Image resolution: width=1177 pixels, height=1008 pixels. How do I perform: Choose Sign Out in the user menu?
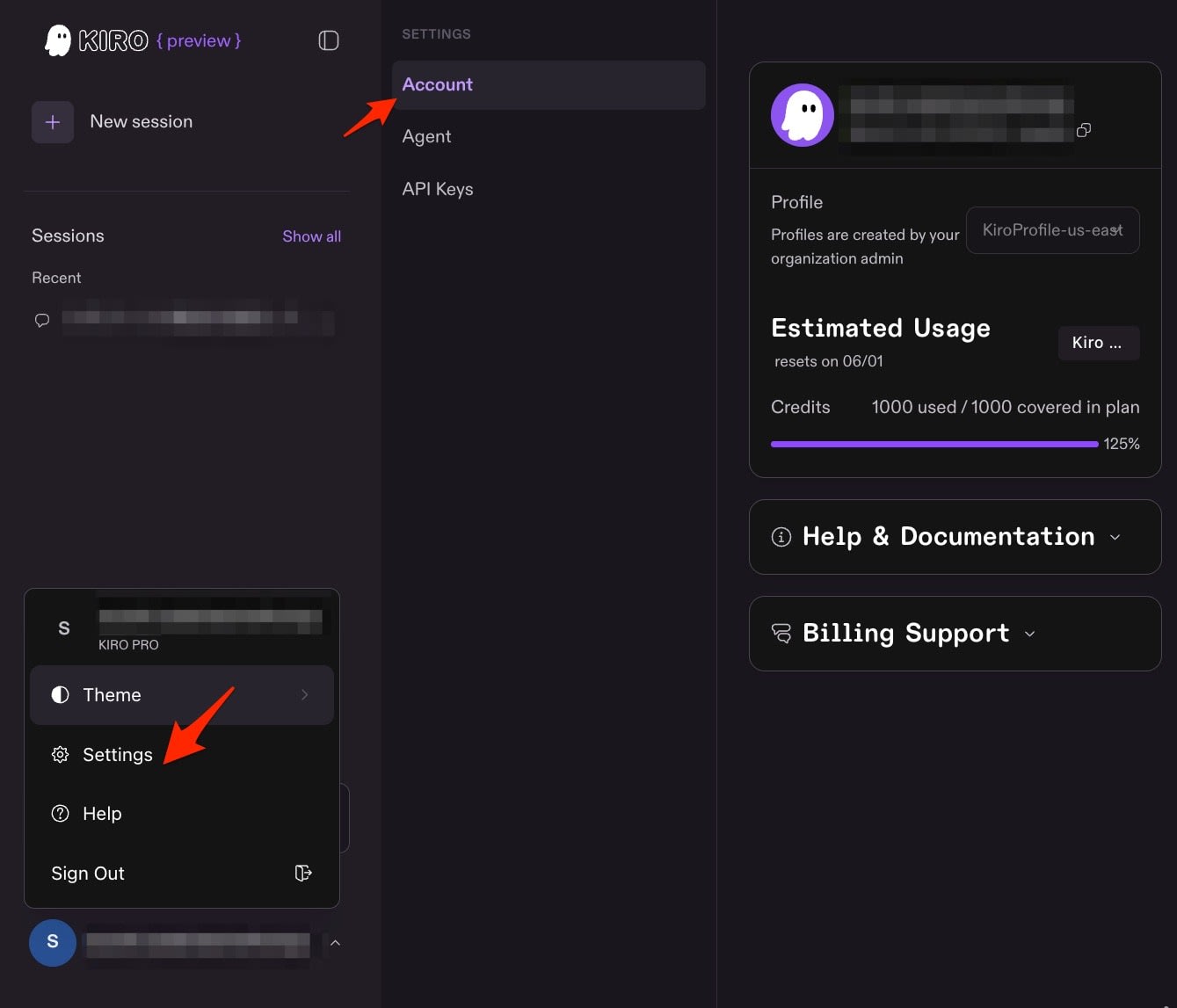point(182,873)
